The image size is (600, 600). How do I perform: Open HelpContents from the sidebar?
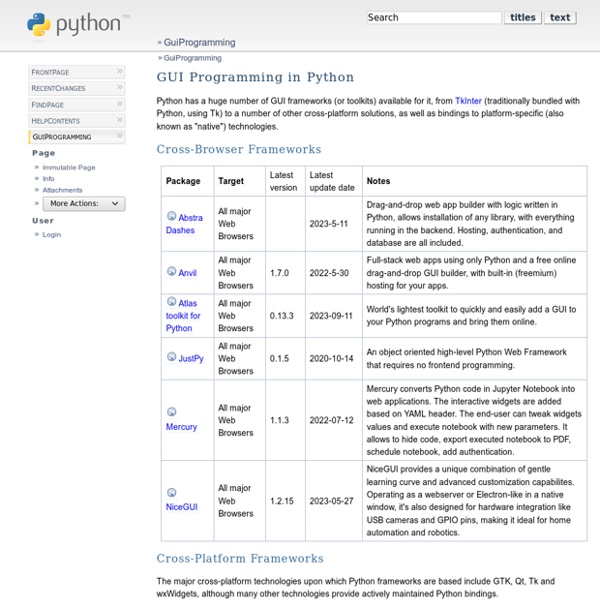point(77,121)
